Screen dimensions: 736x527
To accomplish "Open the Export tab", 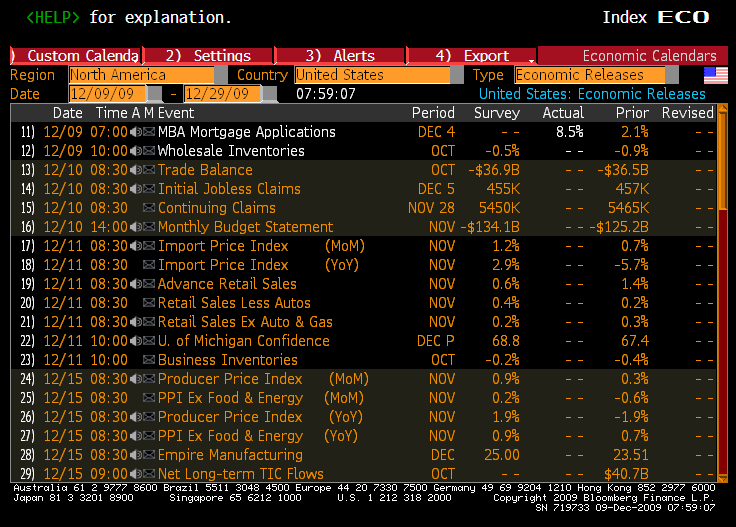I will (x=472, y=55).
